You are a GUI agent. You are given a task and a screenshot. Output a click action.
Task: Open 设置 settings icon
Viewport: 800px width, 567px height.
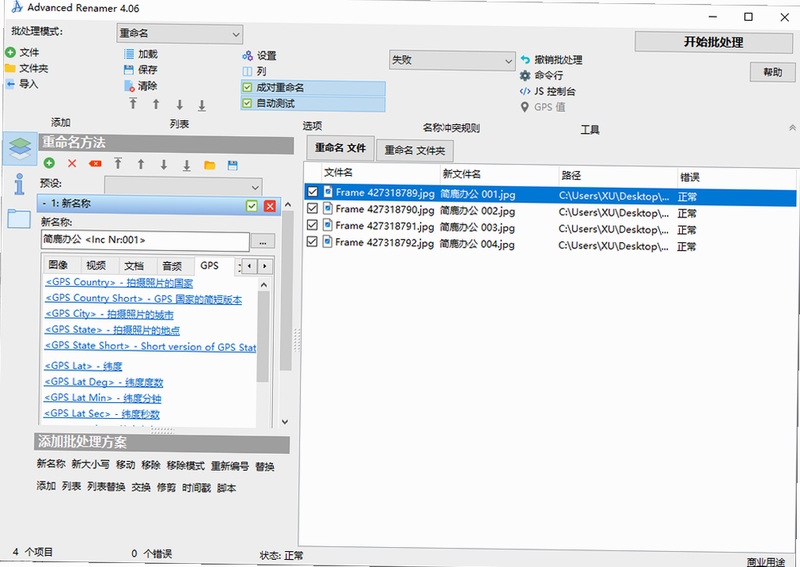(247, 55)
